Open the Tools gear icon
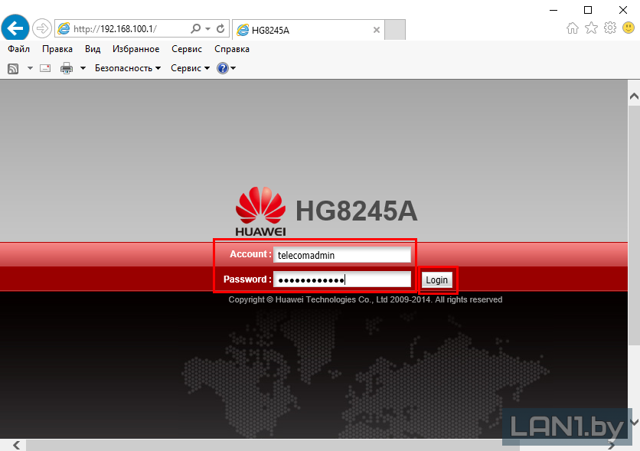 (x=610, y=28)
